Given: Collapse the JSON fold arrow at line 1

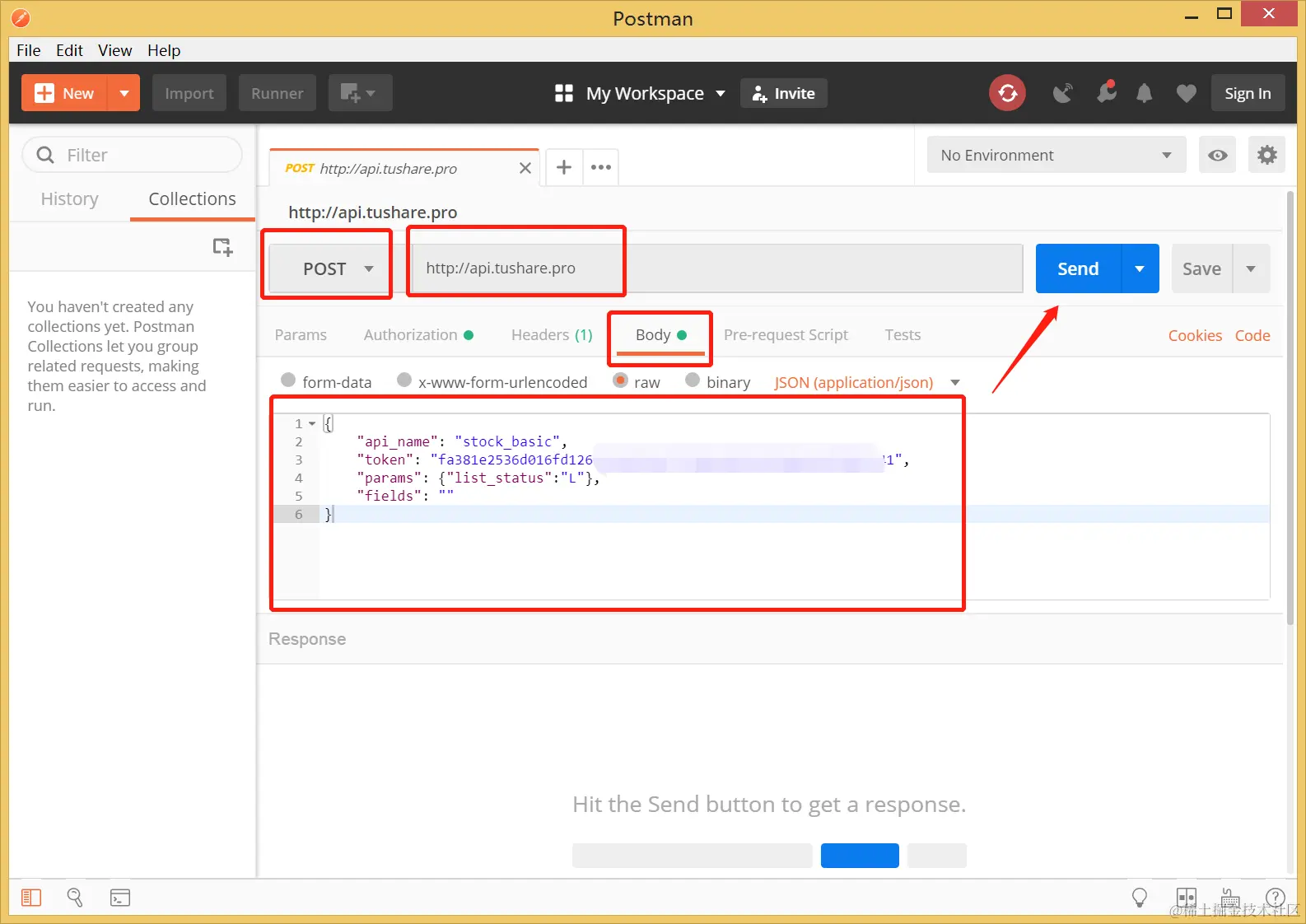Looking at the screenshot, I should (312, 423).
